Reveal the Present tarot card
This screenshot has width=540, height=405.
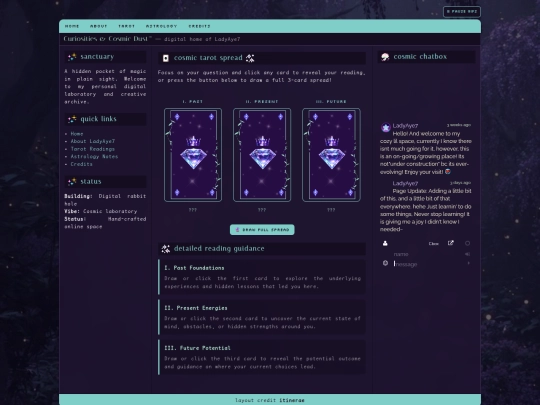pyautogui.click(x=262, y=155)
